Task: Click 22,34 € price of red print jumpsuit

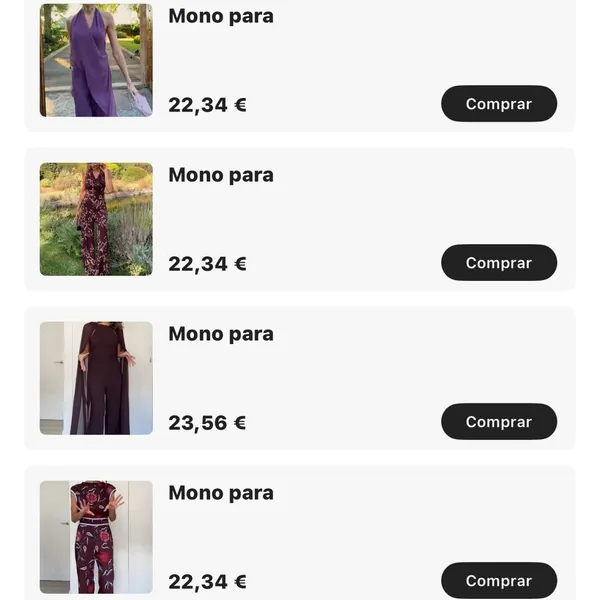Action: click(x=207, y=582)
